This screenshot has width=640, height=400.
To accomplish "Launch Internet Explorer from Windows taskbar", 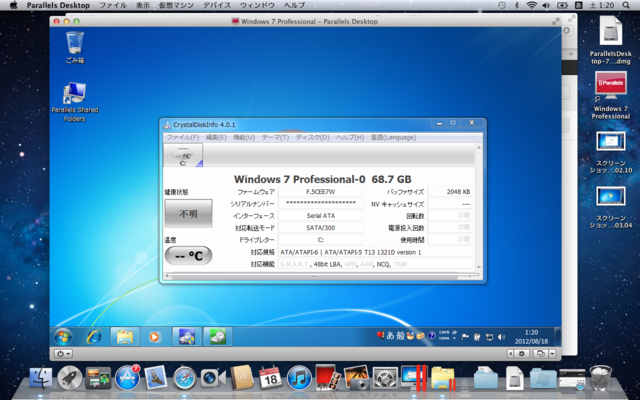I will coord(94,337).
